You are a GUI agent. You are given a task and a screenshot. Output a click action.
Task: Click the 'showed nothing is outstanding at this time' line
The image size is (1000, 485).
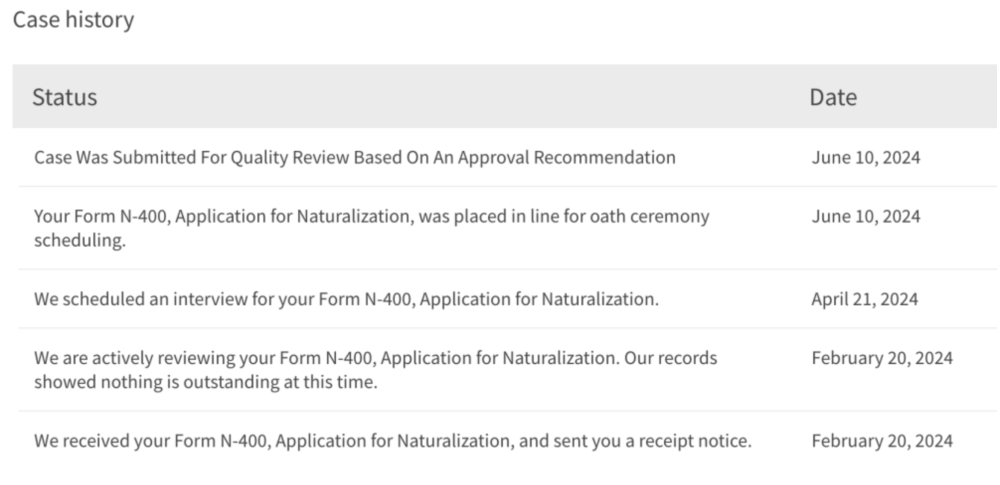click(205, 382)
